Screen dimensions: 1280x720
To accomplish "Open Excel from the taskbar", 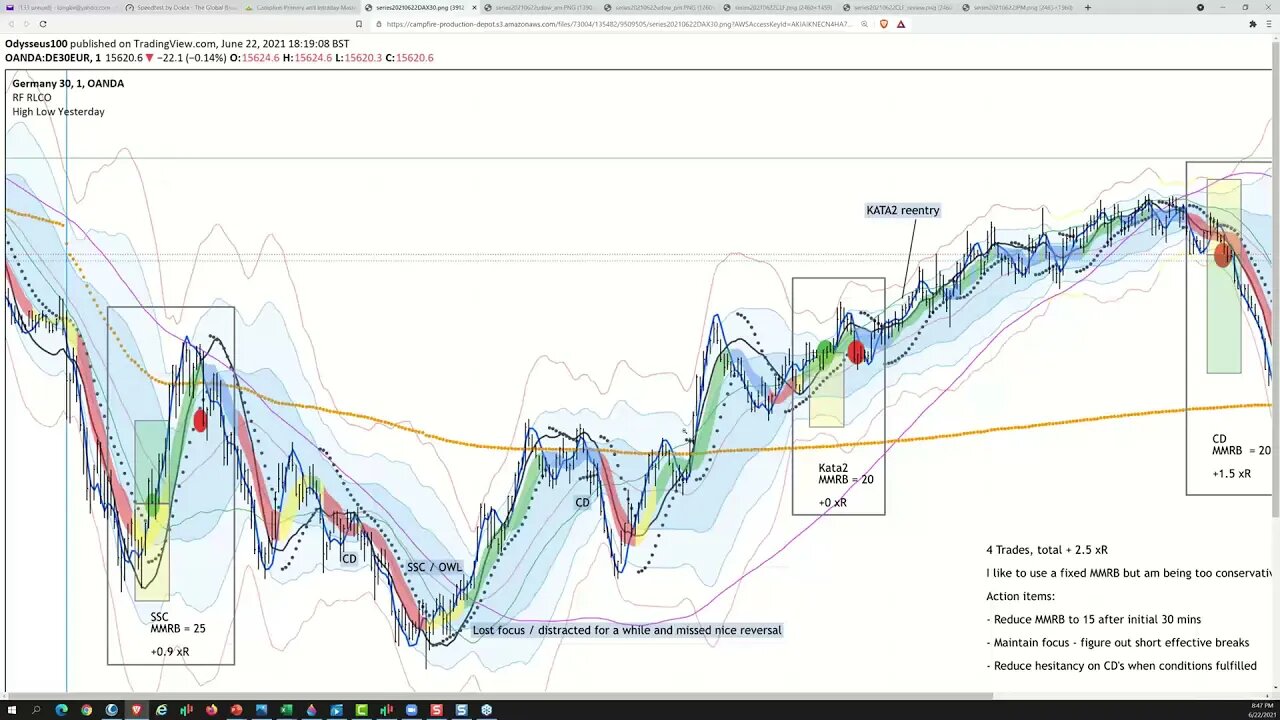I will 286,710.
